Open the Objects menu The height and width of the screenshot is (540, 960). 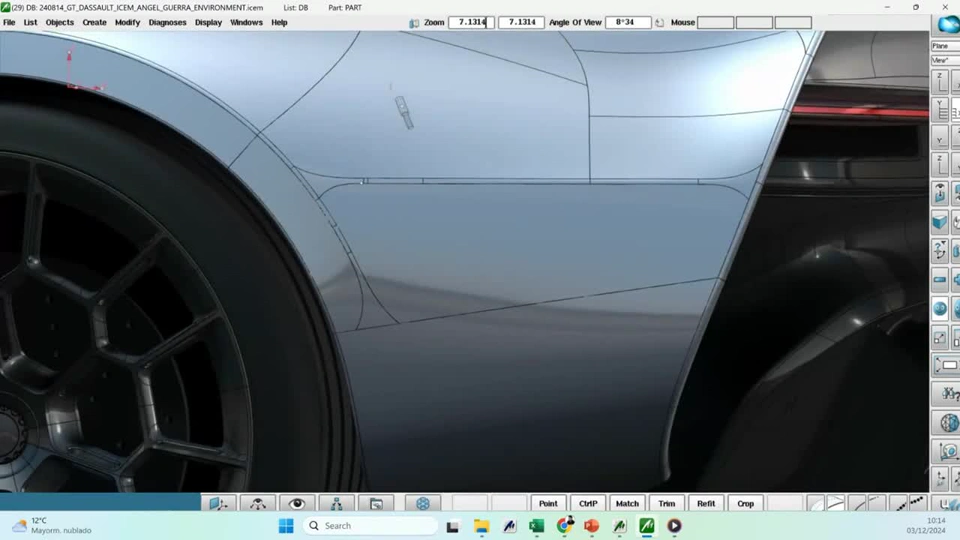coord(60,23)
